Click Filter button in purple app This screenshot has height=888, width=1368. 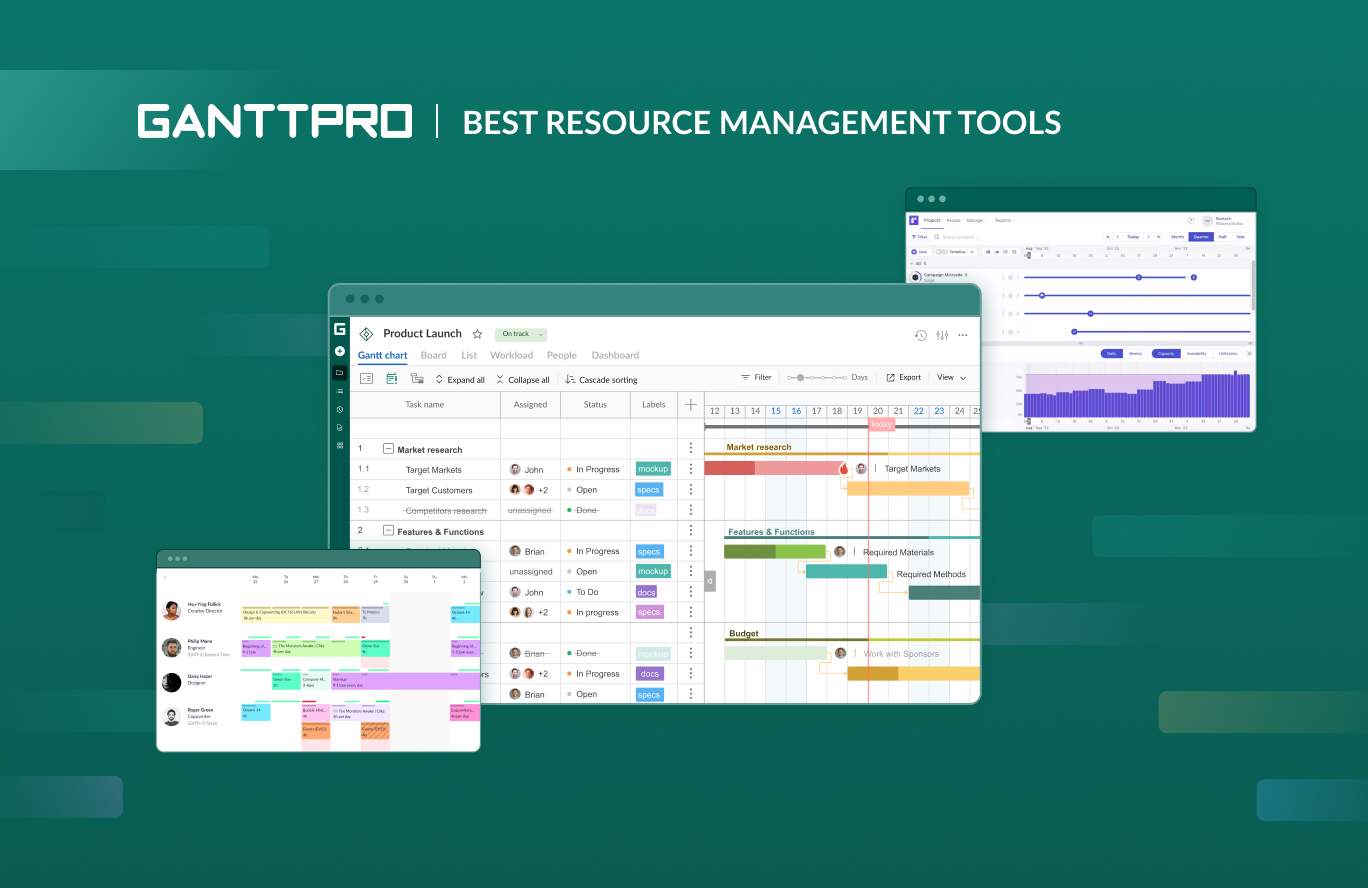click(x=919, y=237)
